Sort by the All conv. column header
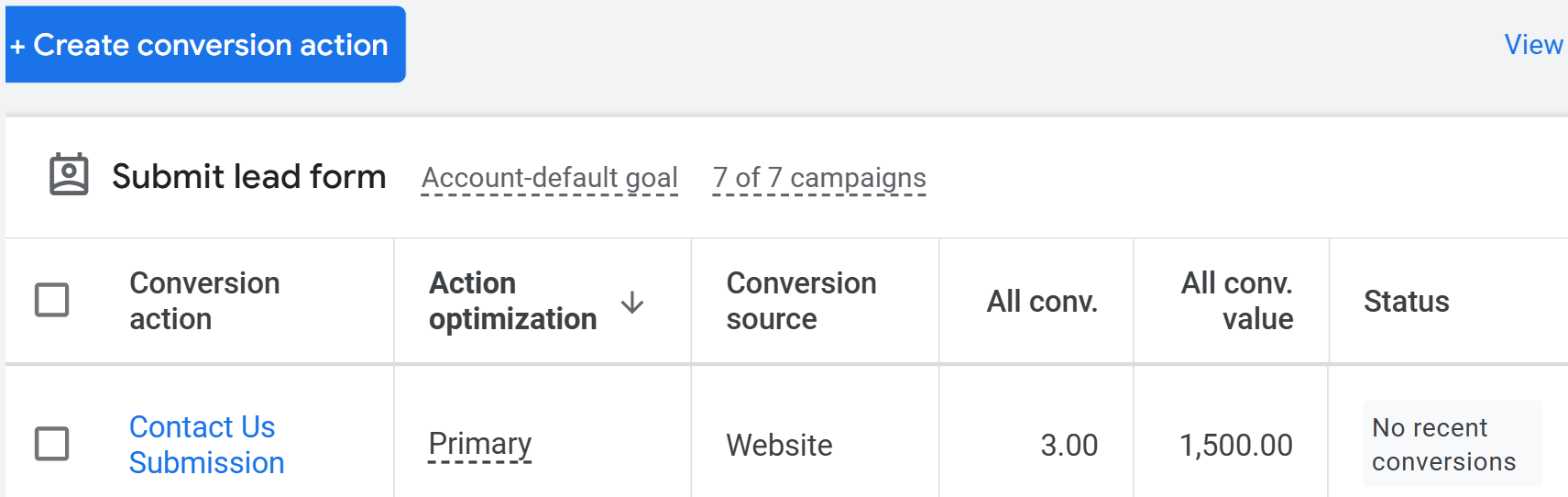1568x497 pixels. point(1041,302)
